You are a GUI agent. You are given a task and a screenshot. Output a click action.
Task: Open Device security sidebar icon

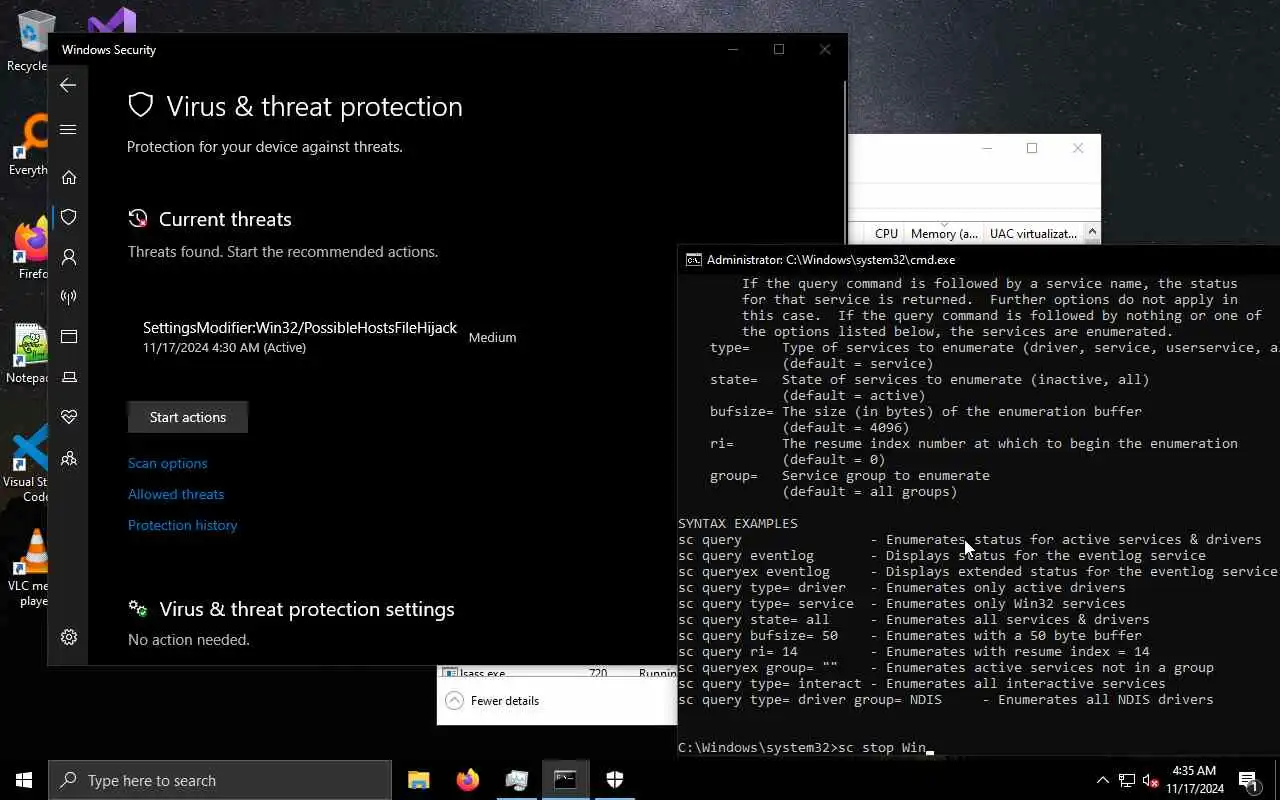tap(69, 377)
